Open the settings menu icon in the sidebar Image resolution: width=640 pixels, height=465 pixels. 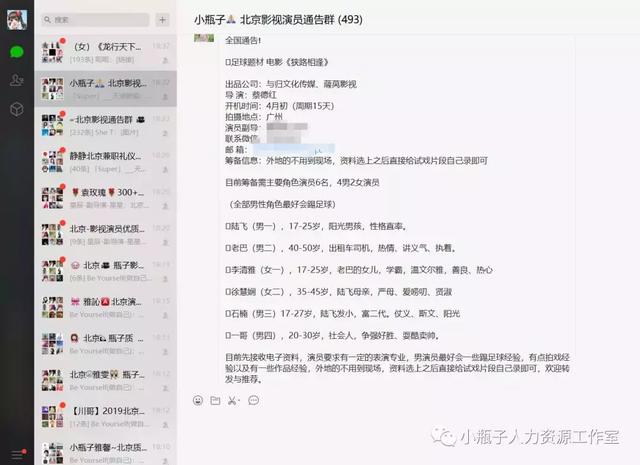pyautogui.click(x=17, y=454)
